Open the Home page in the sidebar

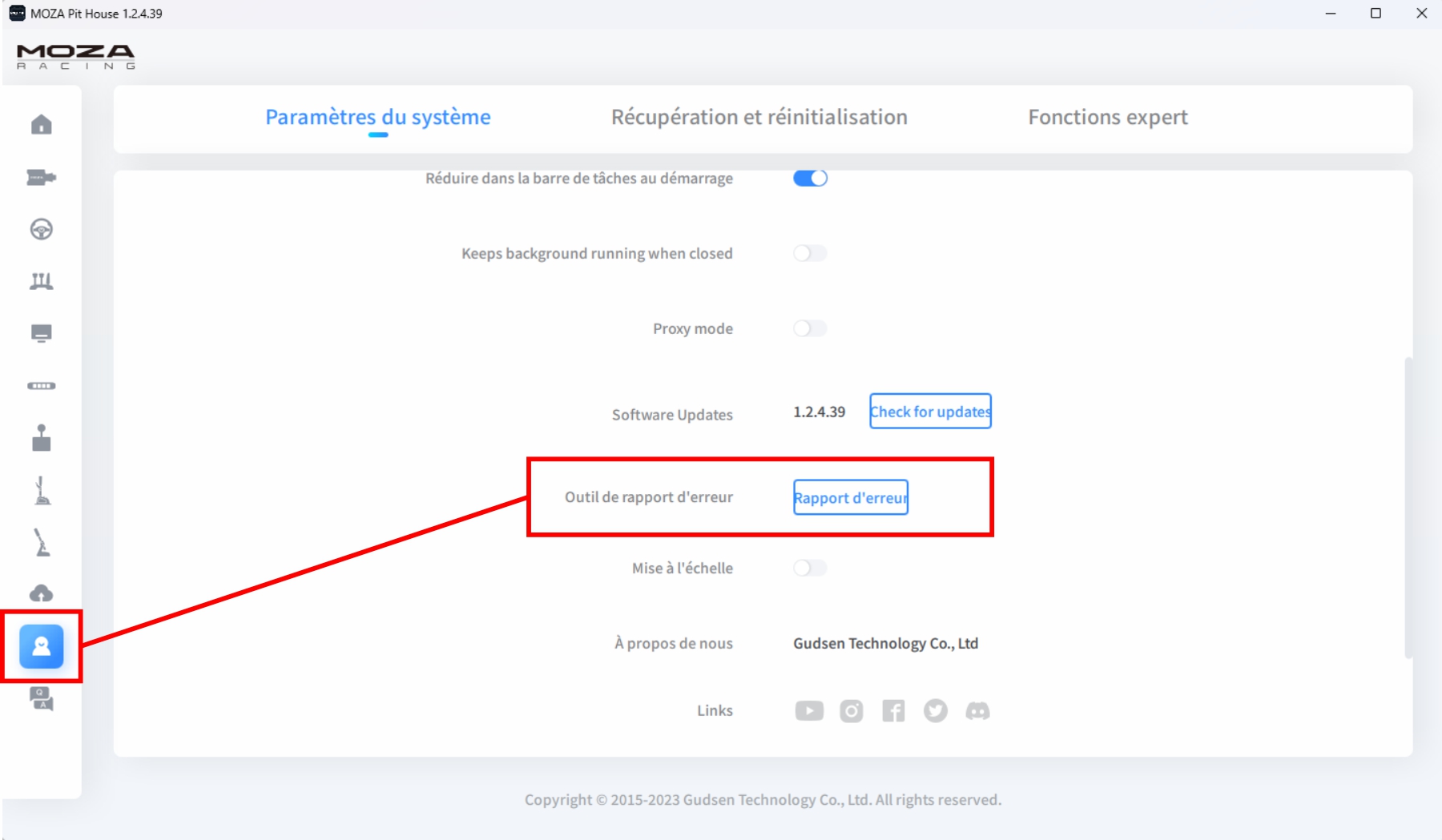pos(41,125)
